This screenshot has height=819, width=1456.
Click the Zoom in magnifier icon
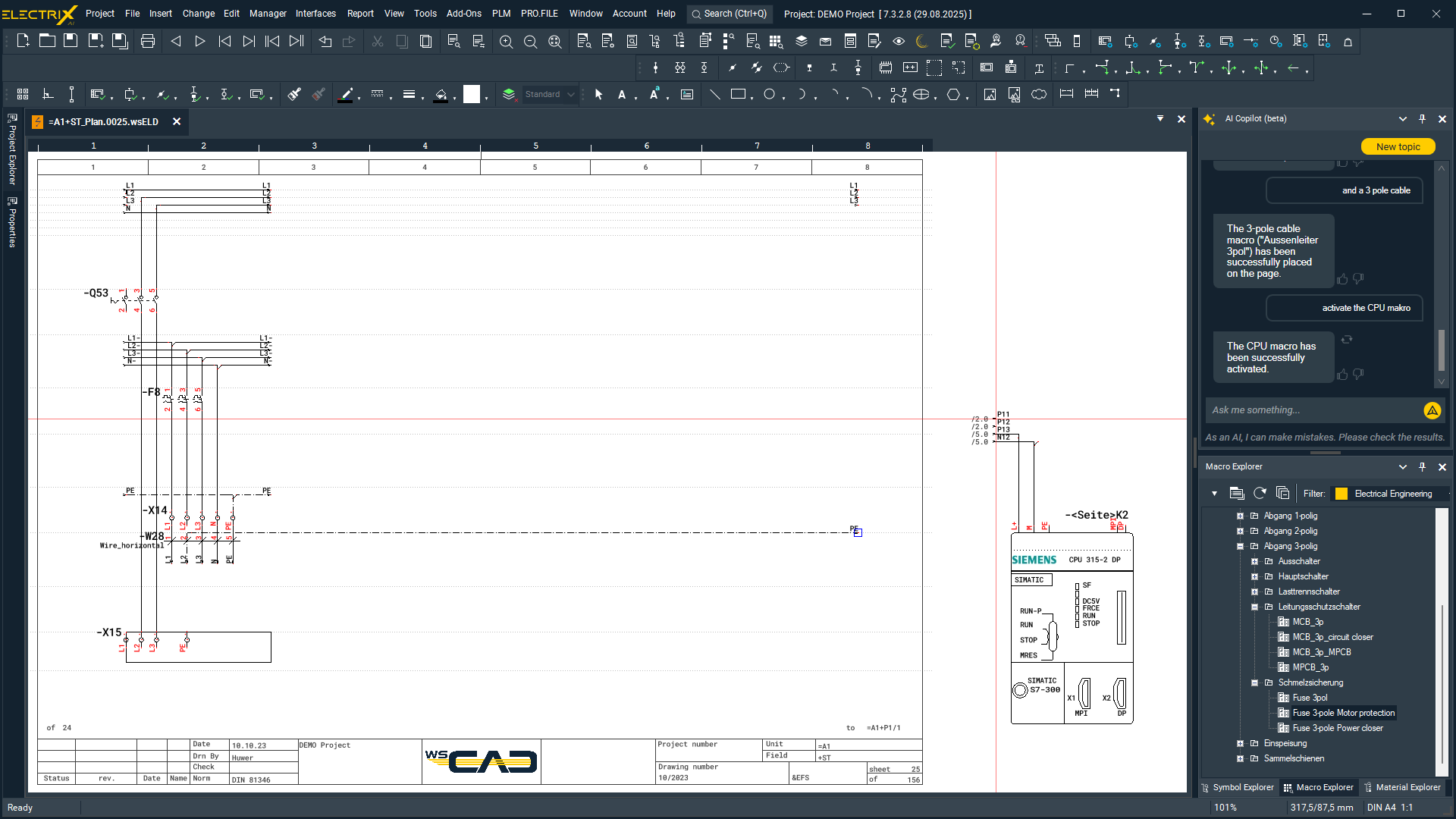506,42
